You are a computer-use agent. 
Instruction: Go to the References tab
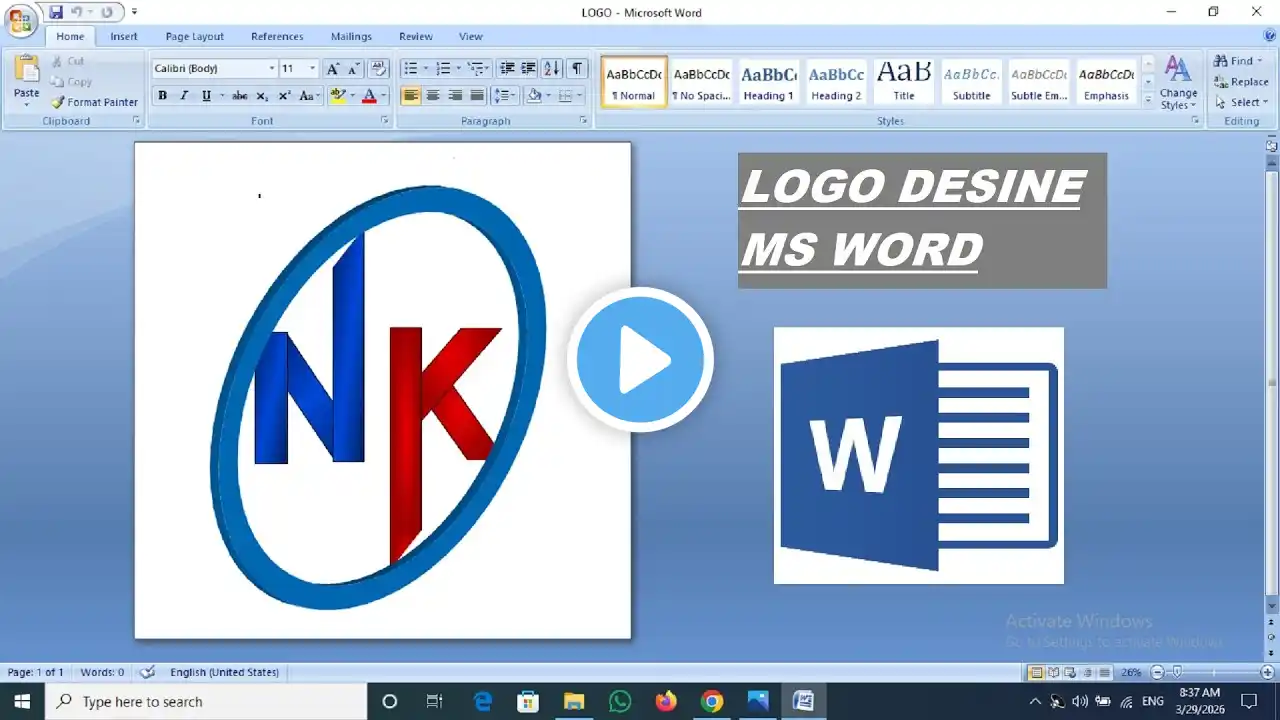pyautogui.click(x=277, y=36)
